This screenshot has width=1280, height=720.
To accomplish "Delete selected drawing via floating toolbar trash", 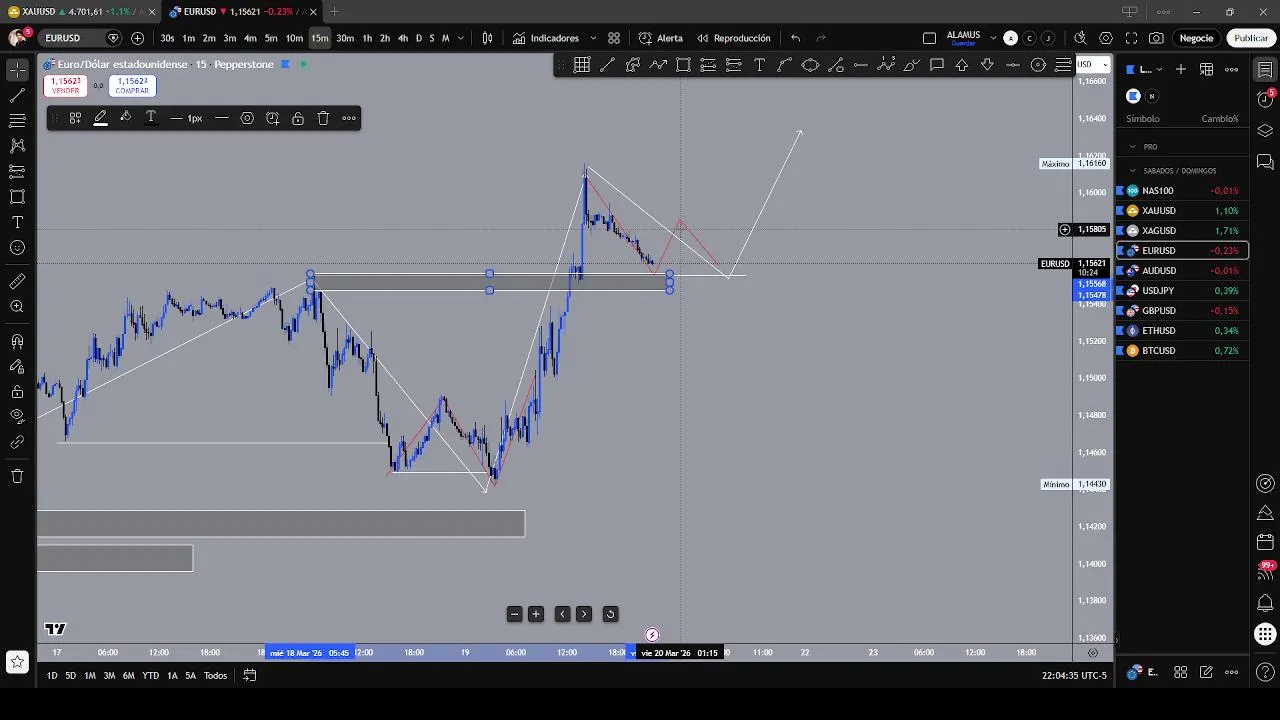I will 323,118.
